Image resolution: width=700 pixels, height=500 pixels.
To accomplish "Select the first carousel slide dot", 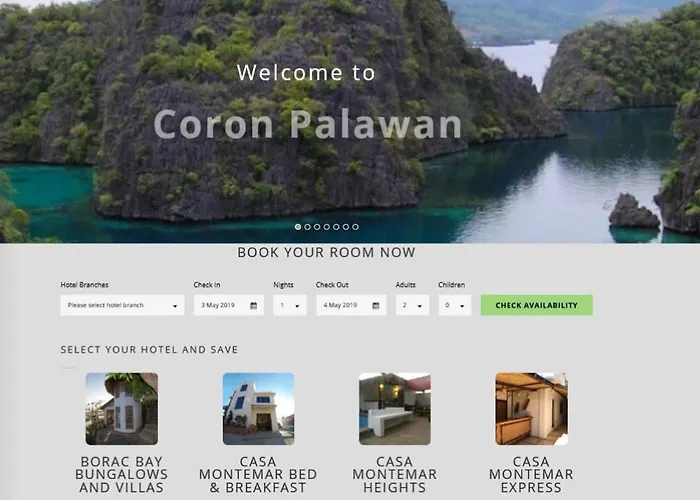I will coord(298,227).
